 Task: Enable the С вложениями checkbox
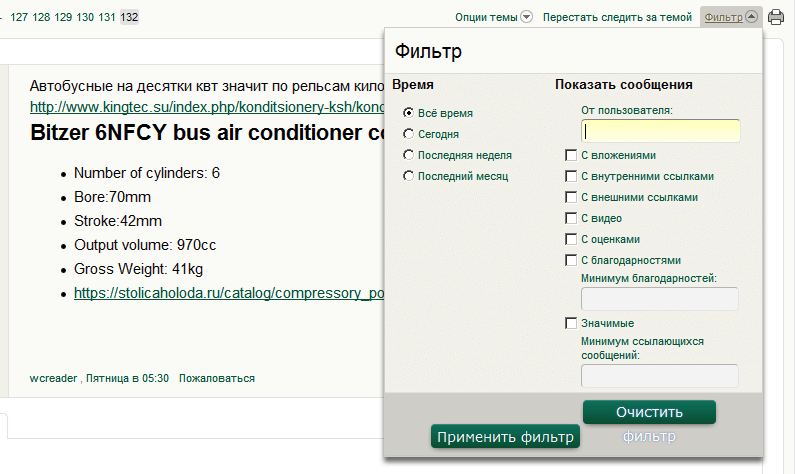(x=571, y=155)
